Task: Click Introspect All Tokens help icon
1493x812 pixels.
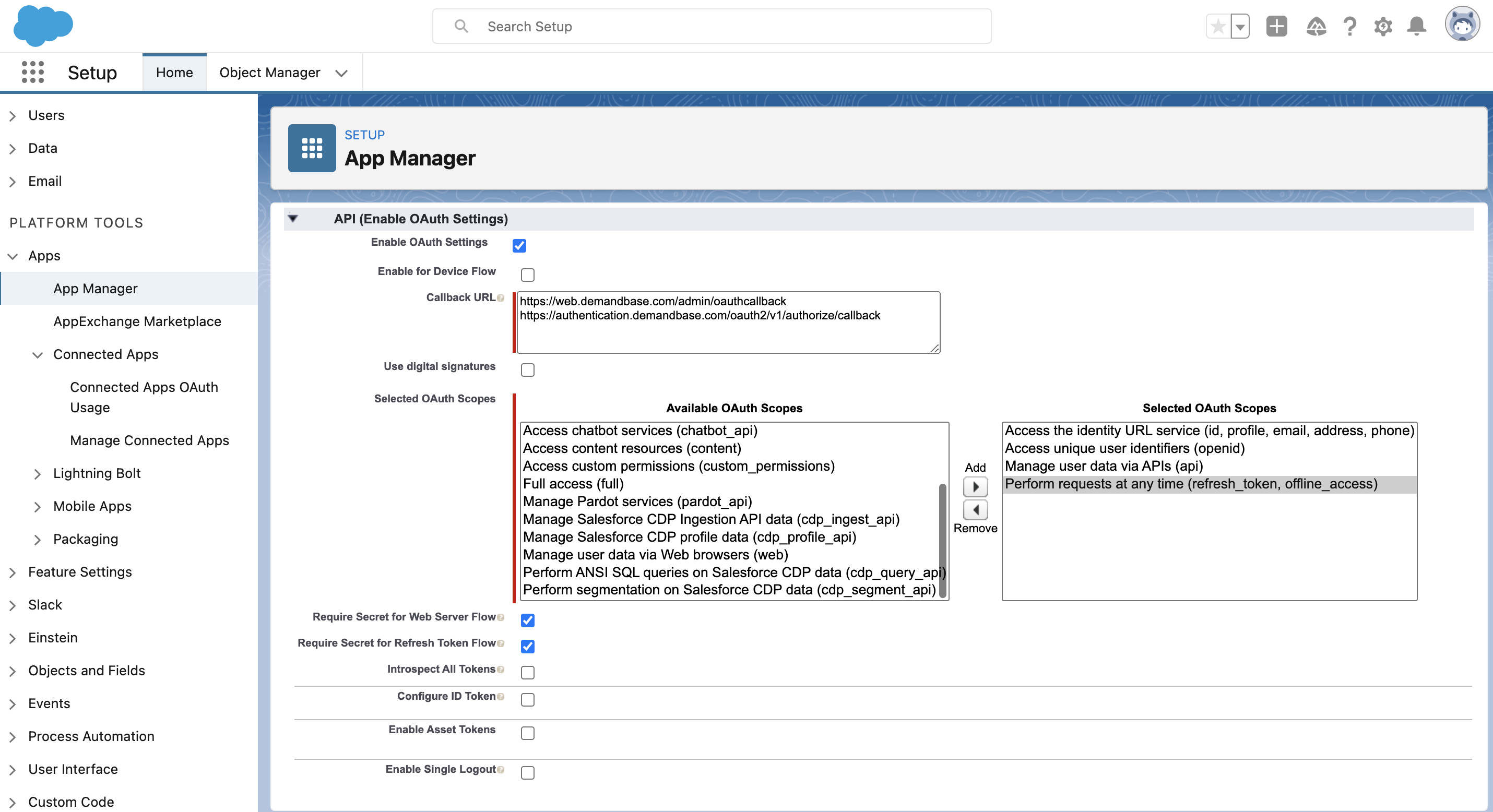Action: point(501,670)
